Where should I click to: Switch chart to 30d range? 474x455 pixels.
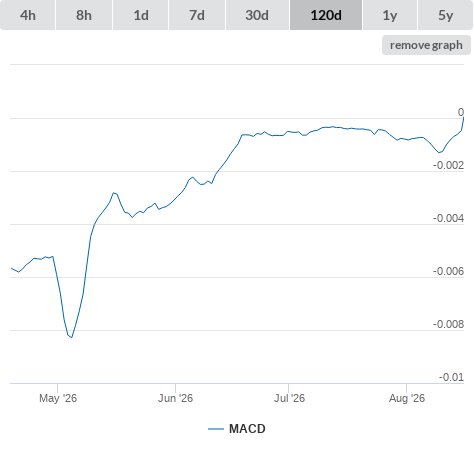click(257, 15)
